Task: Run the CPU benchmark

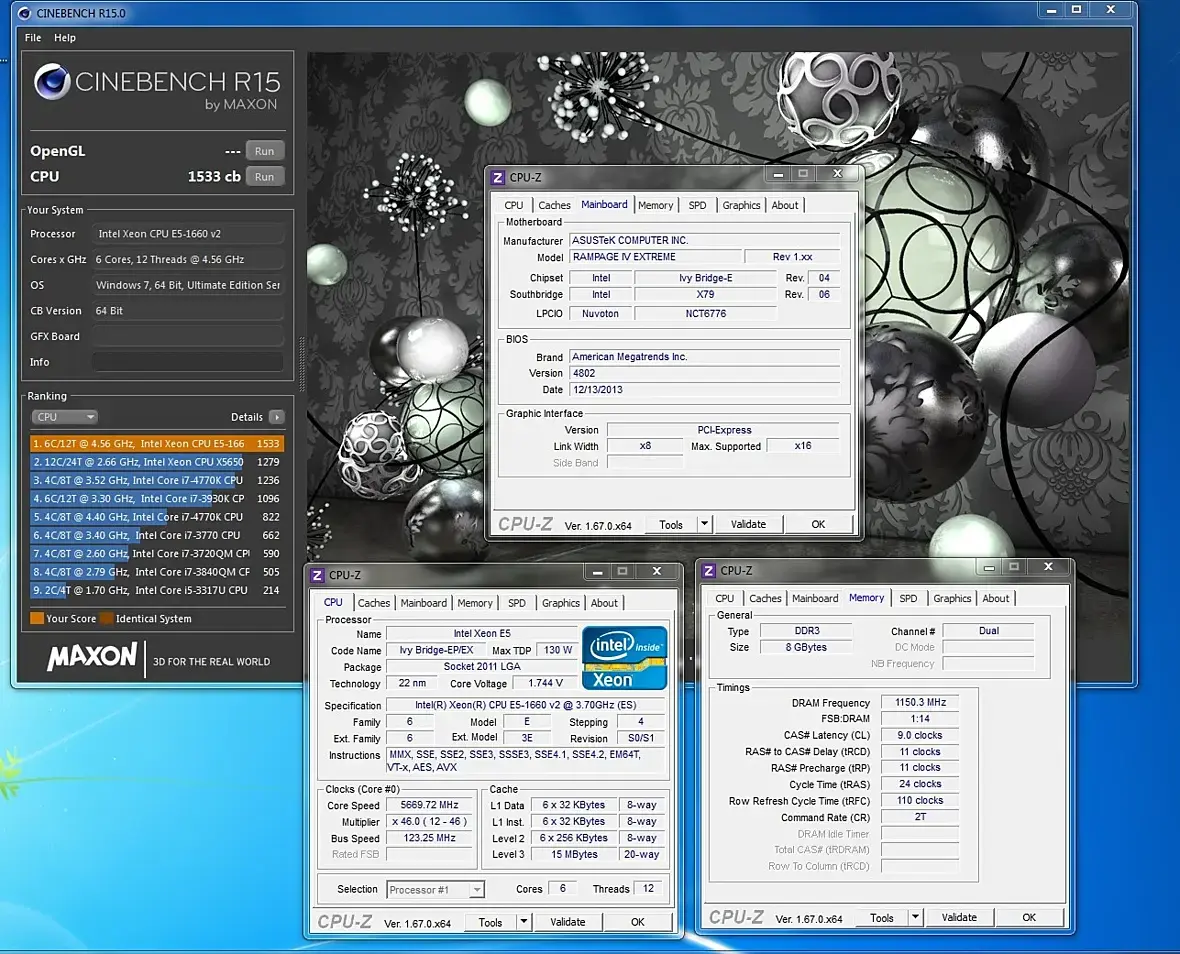Action: tap(264, 177)
